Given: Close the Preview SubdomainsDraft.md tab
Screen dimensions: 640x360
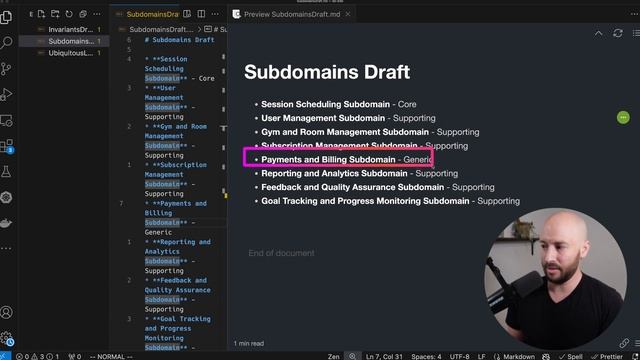Looking at the screenshot, I should pyautogui.click(x=348, y=14).
